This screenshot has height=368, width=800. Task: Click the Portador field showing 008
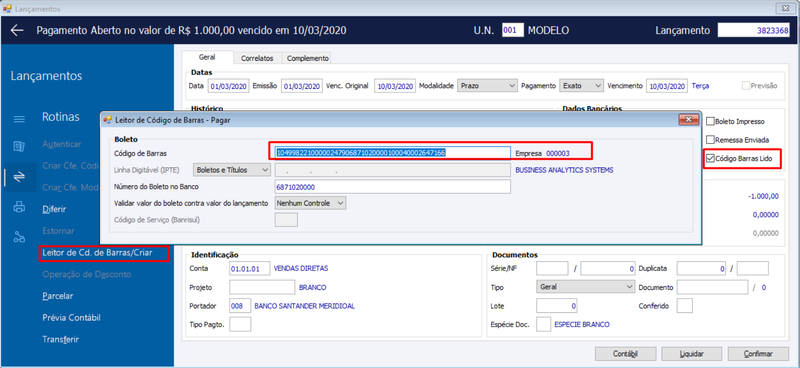point(240,306)
